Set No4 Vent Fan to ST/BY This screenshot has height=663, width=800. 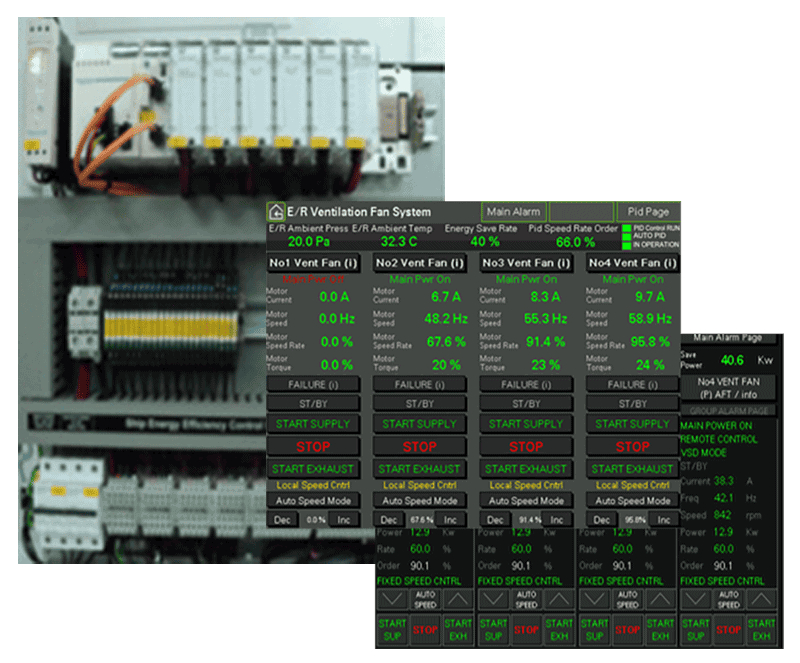point(633,404)
